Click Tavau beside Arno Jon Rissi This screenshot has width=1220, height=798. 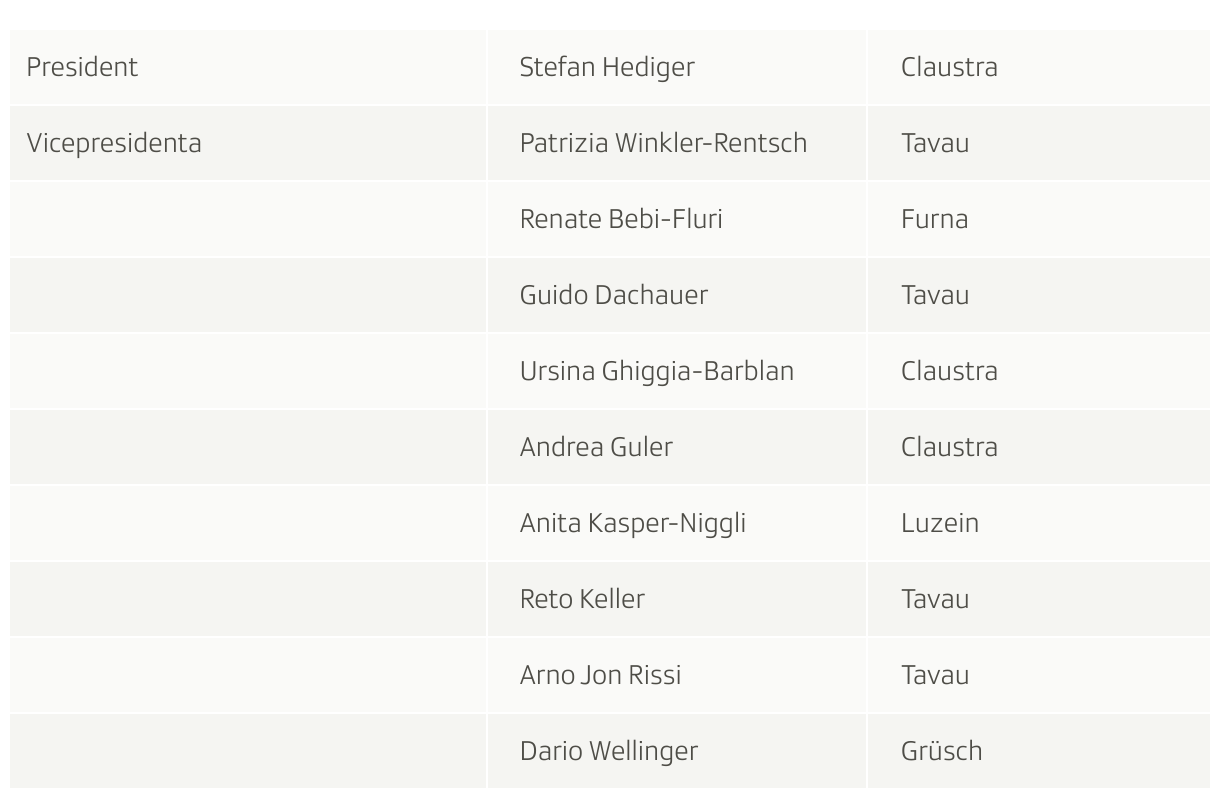coord(935,675)
